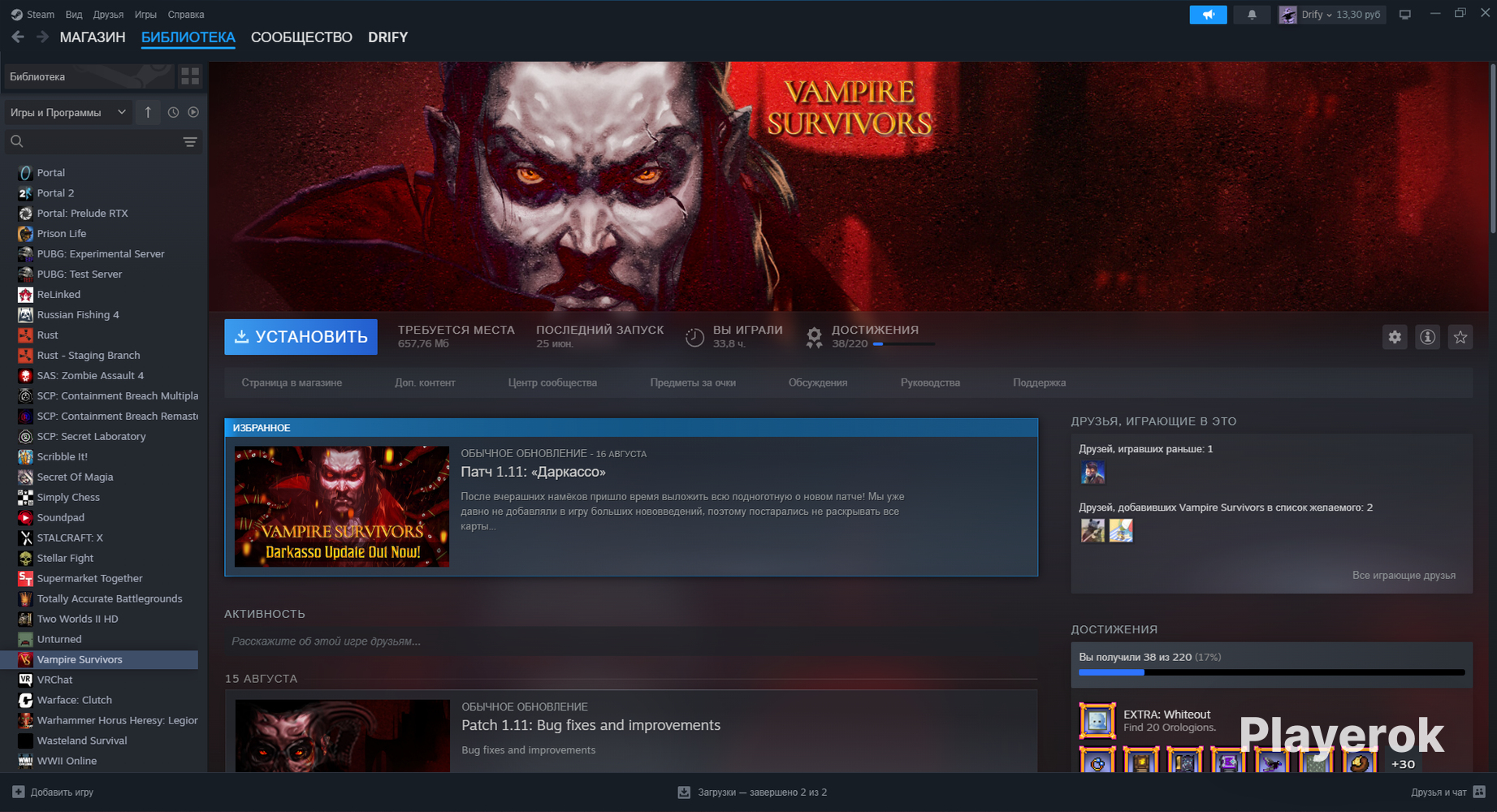Open friend avatar who played previously
1497x812 pixels.
tap(1092, 473)
